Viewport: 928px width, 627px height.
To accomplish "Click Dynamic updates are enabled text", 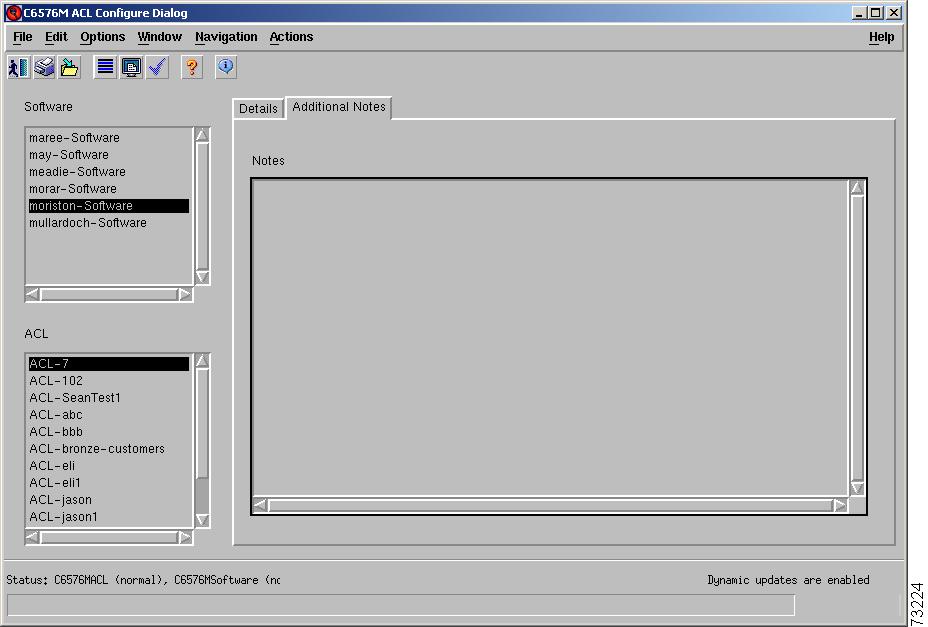I will [x=788, y=580].
